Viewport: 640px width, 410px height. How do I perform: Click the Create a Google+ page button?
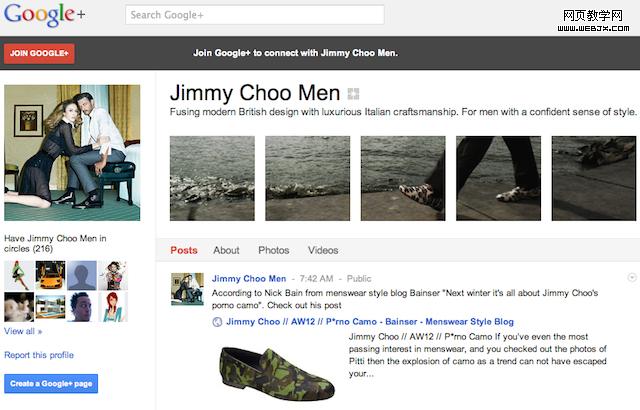click(x=51, y=384)
